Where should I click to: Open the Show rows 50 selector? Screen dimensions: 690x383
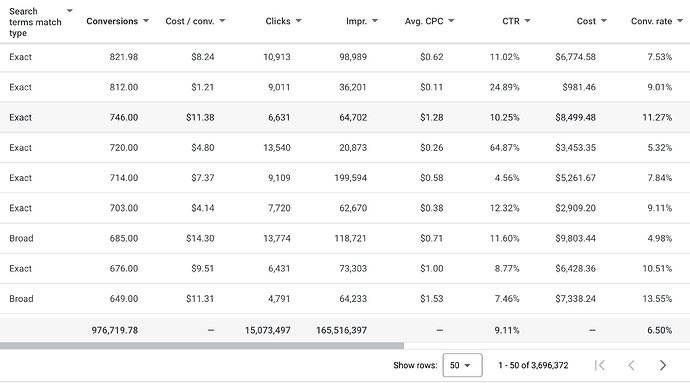[x=462, y=365]
